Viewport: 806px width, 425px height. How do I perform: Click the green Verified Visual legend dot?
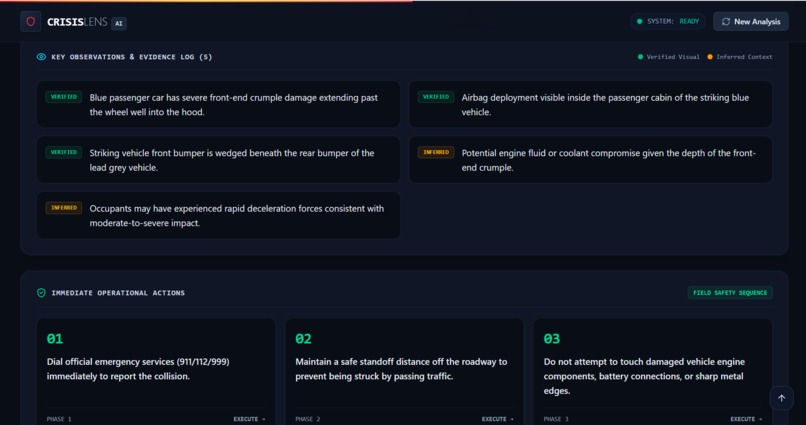pos(640,57)
